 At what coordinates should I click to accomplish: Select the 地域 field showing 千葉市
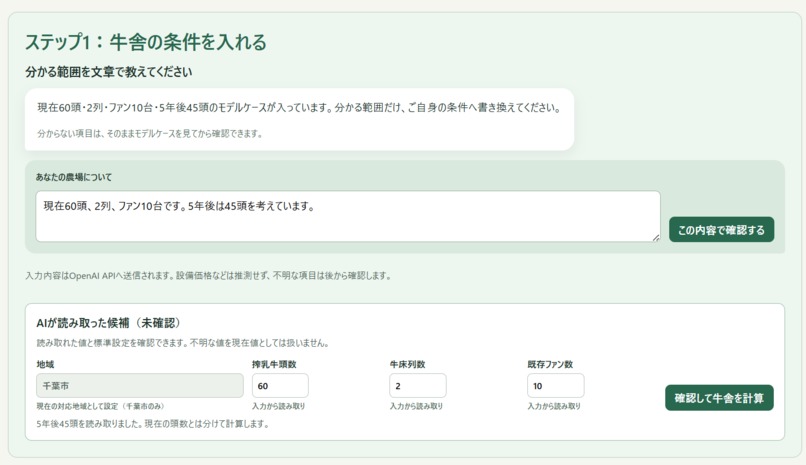(140, 385)
